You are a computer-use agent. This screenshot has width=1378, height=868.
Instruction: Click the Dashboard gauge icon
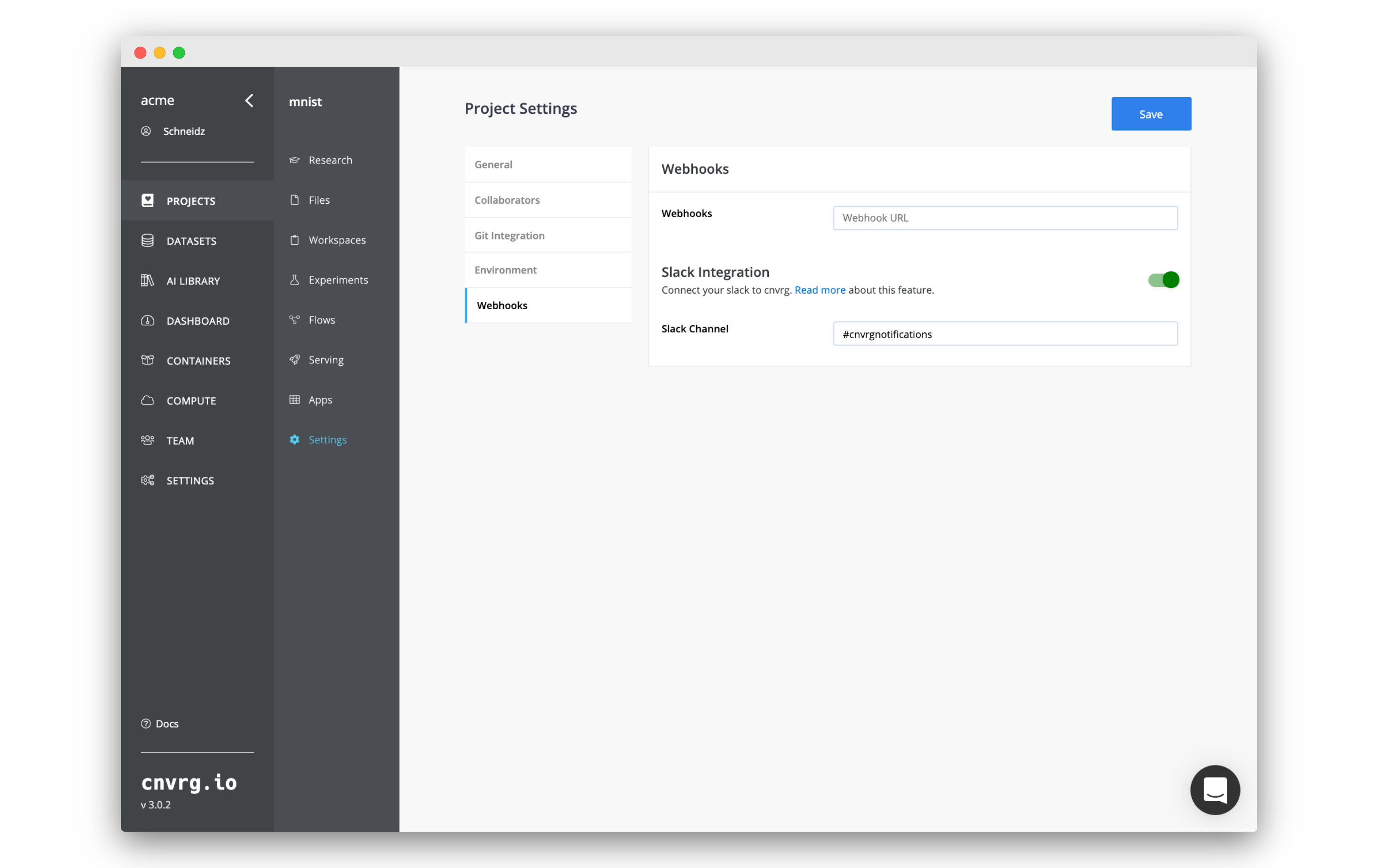coord(148,320)
